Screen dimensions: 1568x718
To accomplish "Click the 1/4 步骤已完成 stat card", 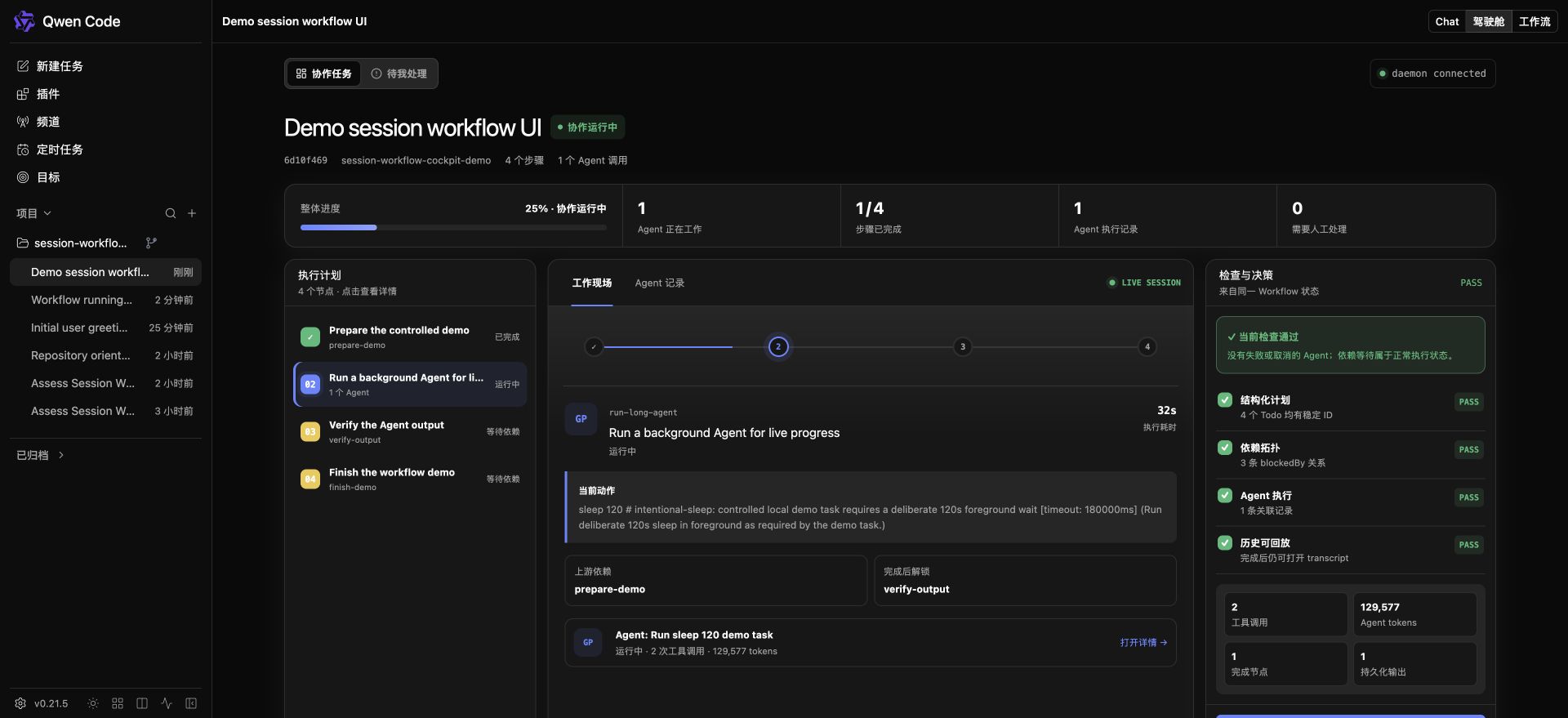I will 949,216.
